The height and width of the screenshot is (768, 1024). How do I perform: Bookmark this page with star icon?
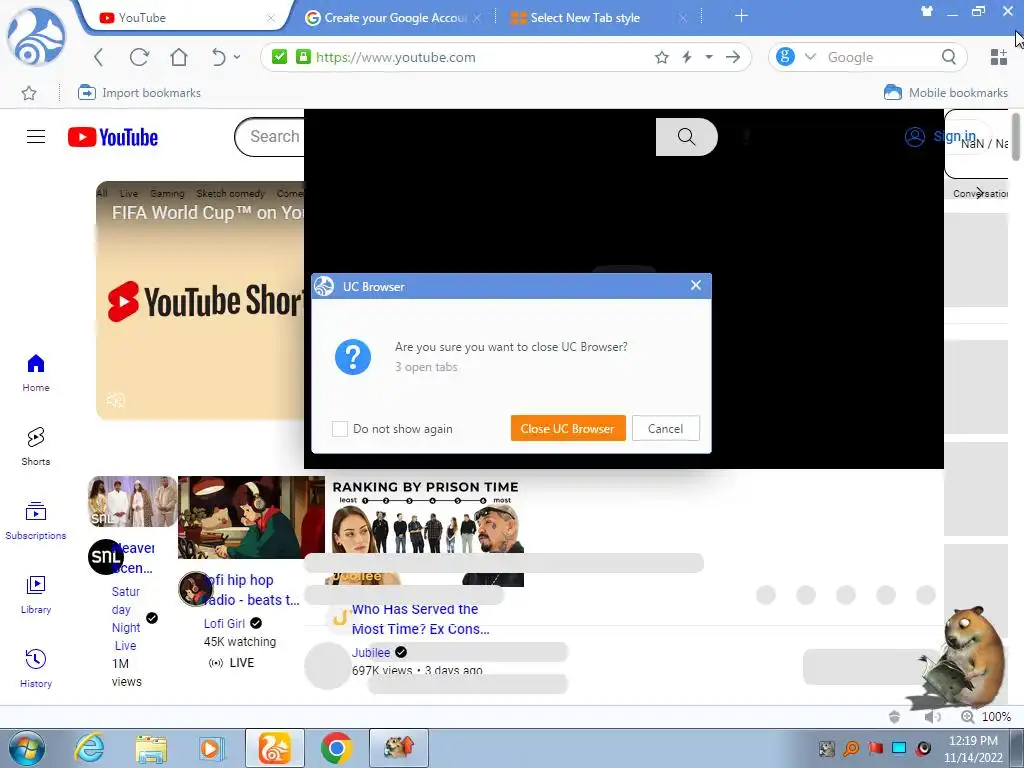pyautogui.click(x=662, y=57)
